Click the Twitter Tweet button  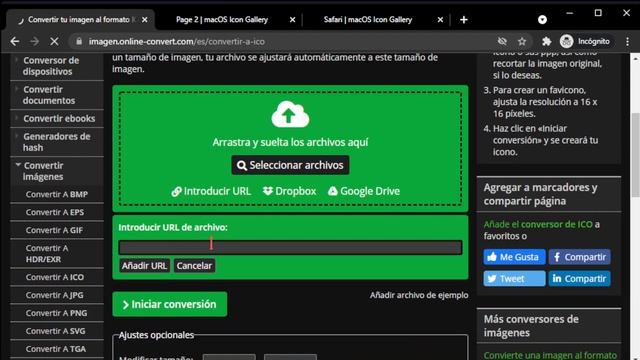pos(514,278)
